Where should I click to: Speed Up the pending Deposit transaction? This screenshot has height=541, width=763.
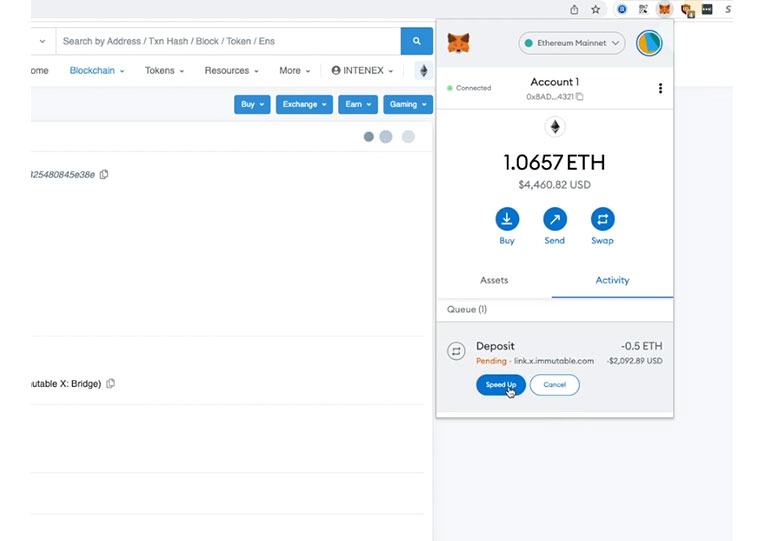(x=501, y=385)
